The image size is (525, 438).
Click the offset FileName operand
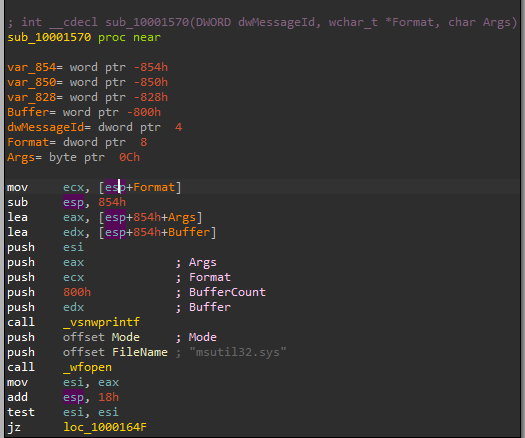[115, 352]
